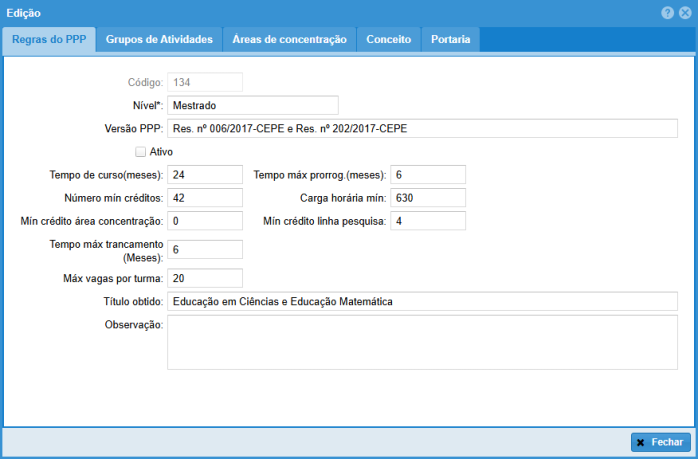Viewport: 698px width, 459px height.
Task: Click the Tempo máx prorrog.(meses) field
Action: 428,175
